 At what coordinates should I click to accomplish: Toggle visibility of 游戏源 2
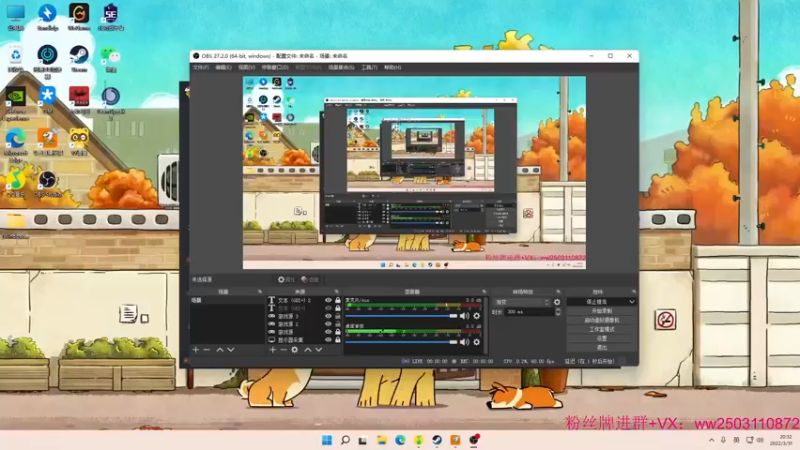tap(328, 324)
